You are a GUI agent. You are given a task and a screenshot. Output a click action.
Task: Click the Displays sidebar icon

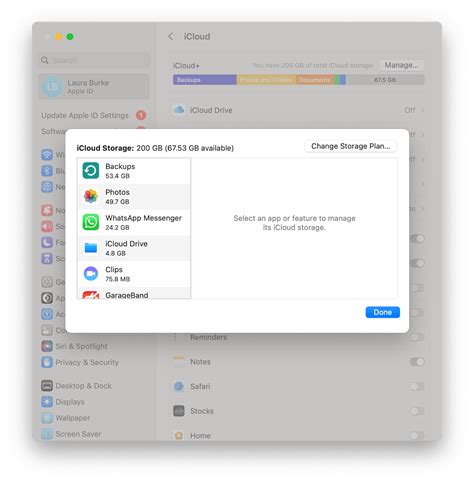(x=47, y=402)
